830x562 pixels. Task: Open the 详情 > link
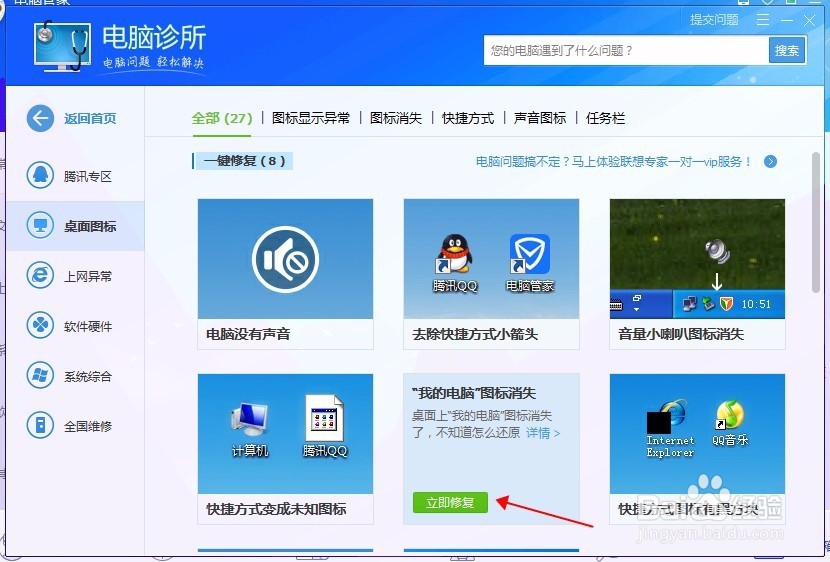coord(543,433)
